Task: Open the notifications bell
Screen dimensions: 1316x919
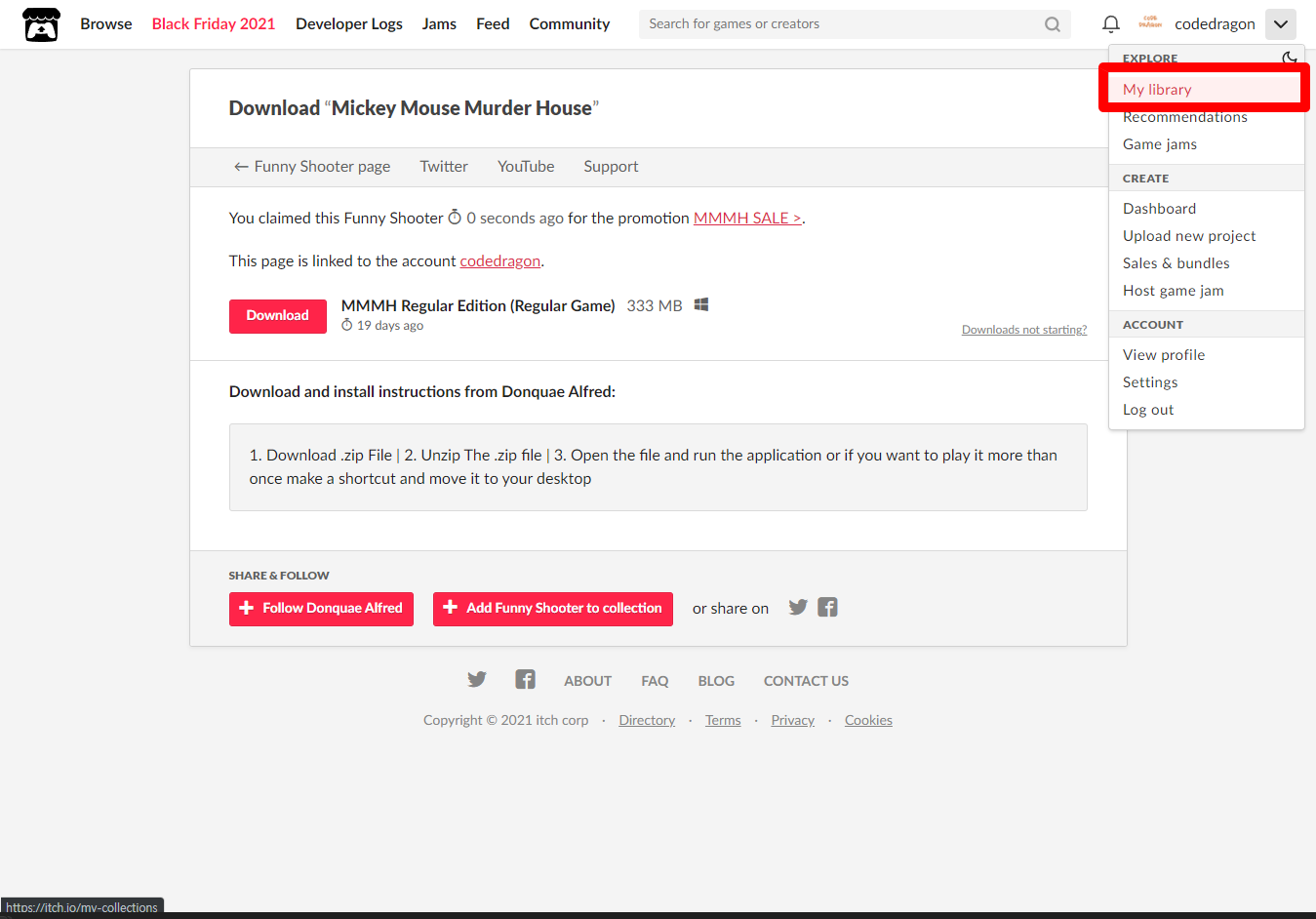Action: tap(1110, 24)
